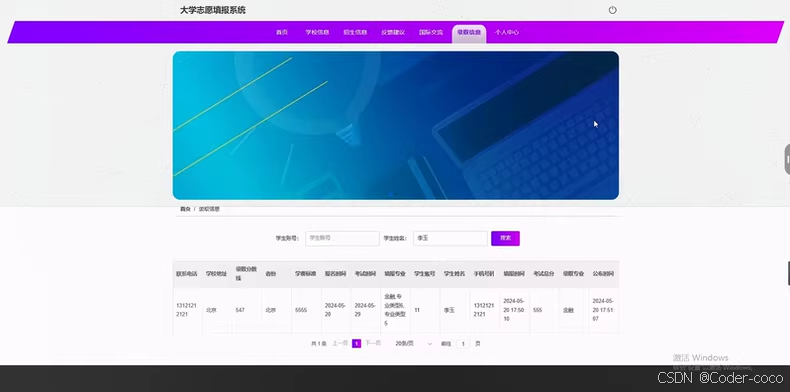This screenshot has height=392, width=790.
Task: Click the go-to page number box
Action: tap(463, 344)
